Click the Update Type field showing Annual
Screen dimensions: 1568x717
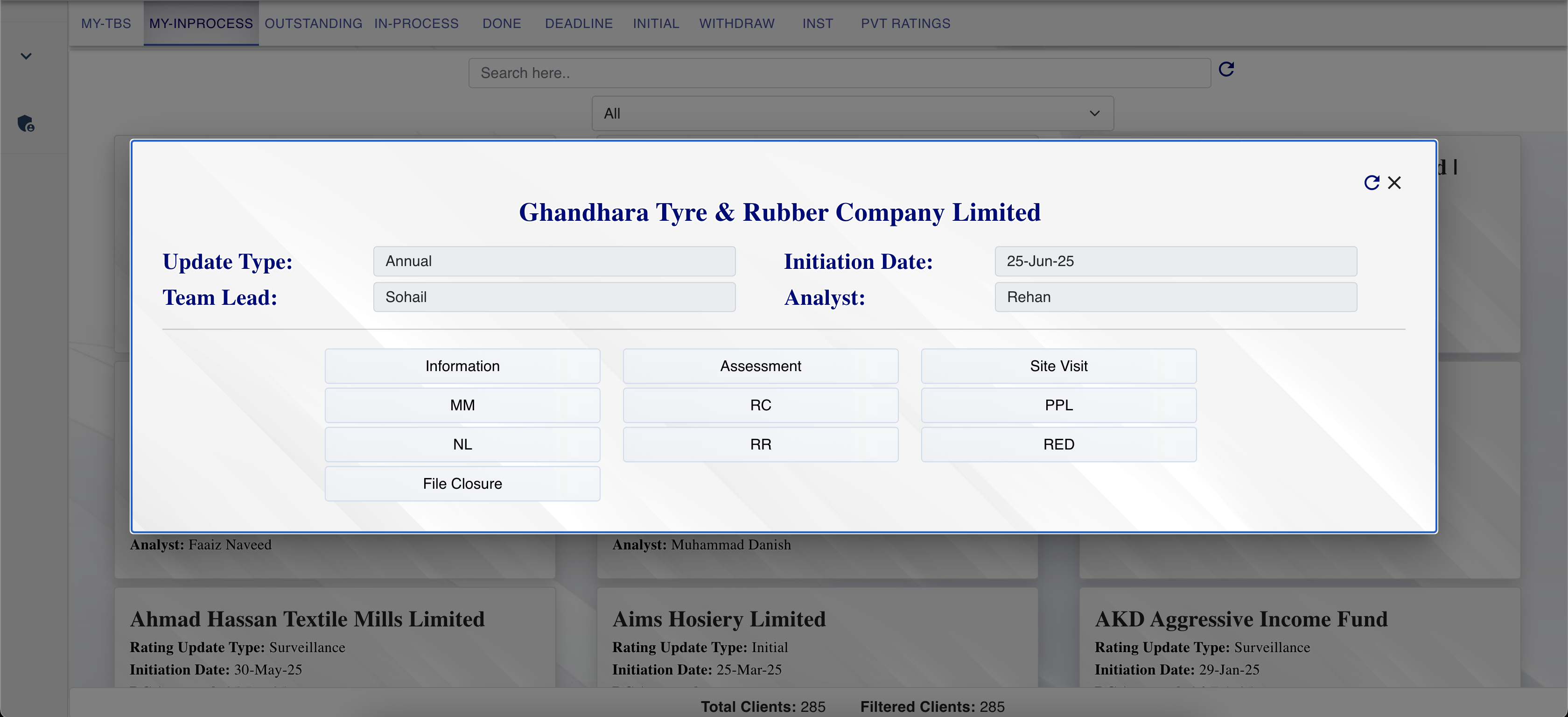coord(554,261)
